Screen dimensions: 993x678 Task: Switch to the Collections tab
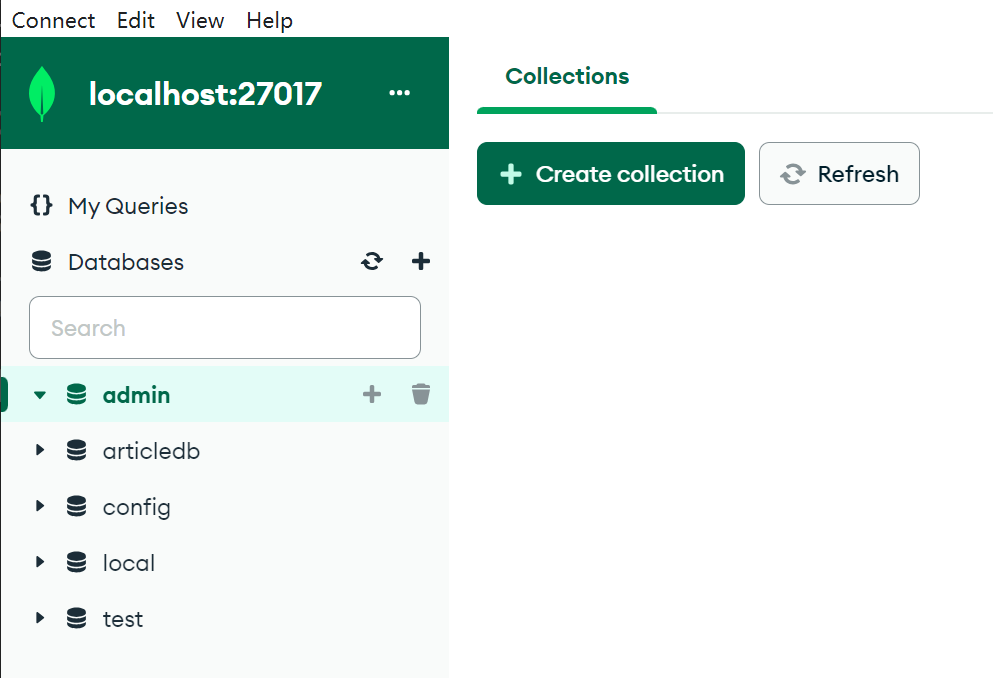pyautogui.click(x=567, y=77)
